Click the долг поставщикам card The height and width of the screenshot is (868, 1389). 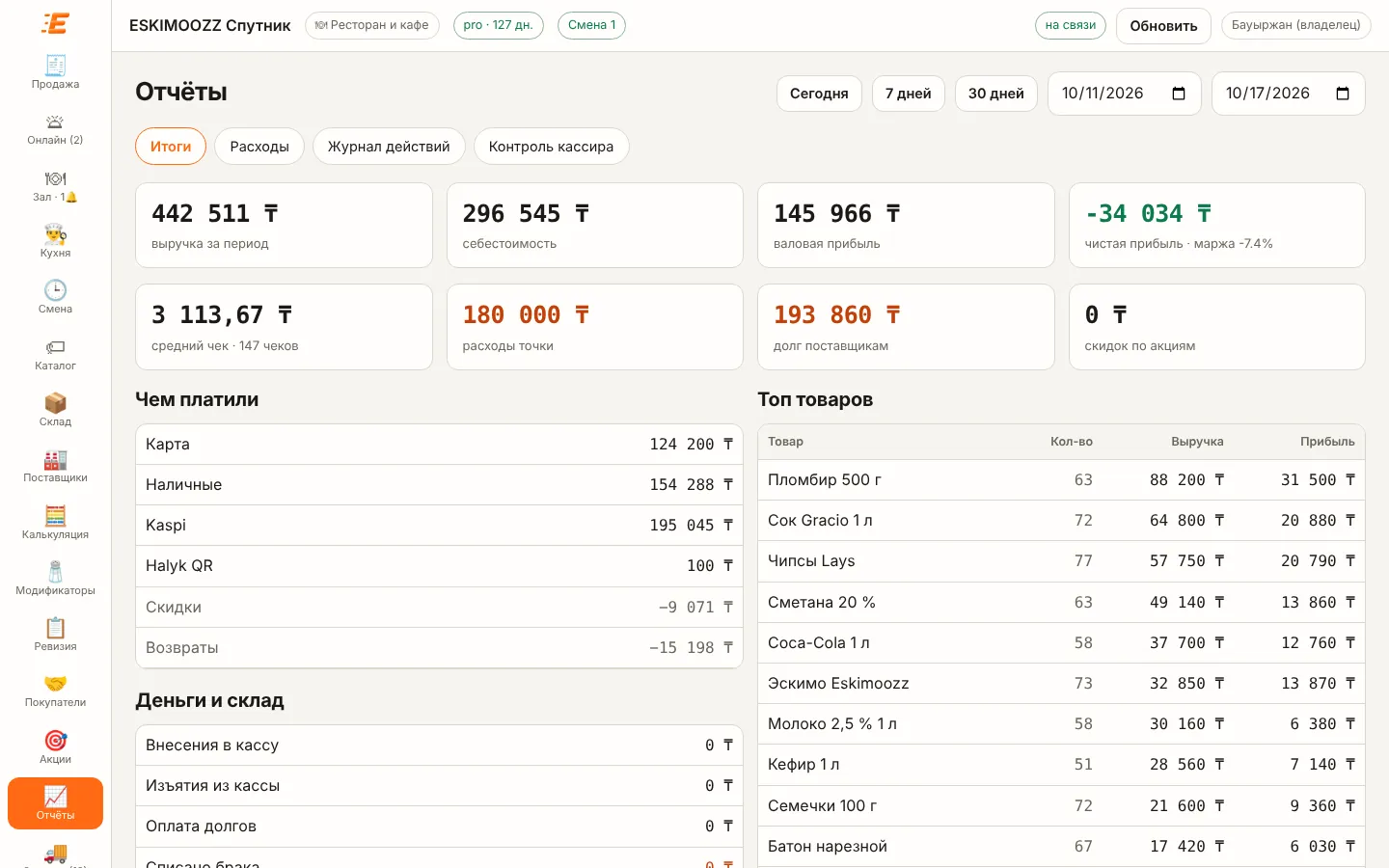click(x=906, y=327)
